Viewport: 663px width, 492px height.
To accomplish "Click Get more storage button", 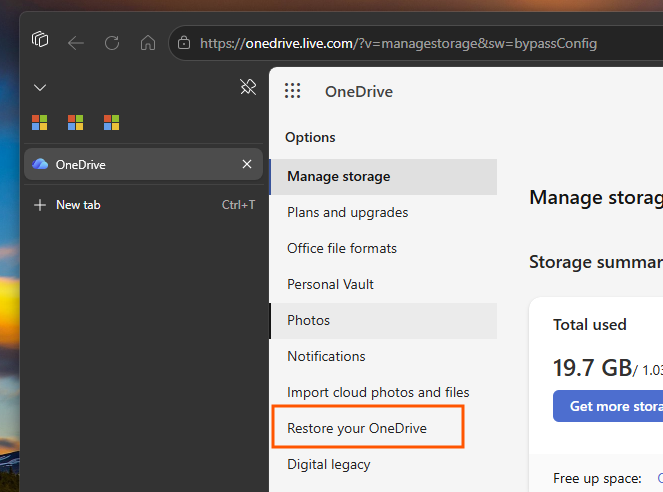I will [x=608, y=406].
